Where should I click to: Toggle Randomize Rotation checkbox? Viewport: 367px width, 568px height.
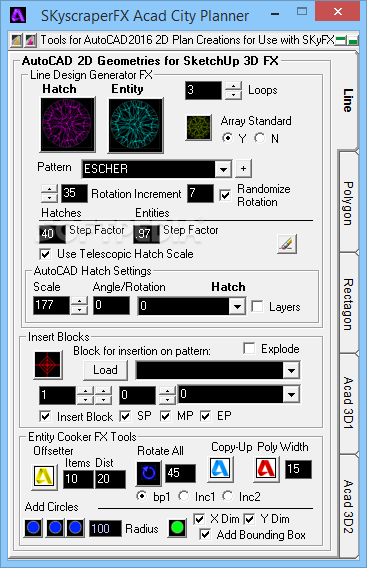[x=225, y=195]
